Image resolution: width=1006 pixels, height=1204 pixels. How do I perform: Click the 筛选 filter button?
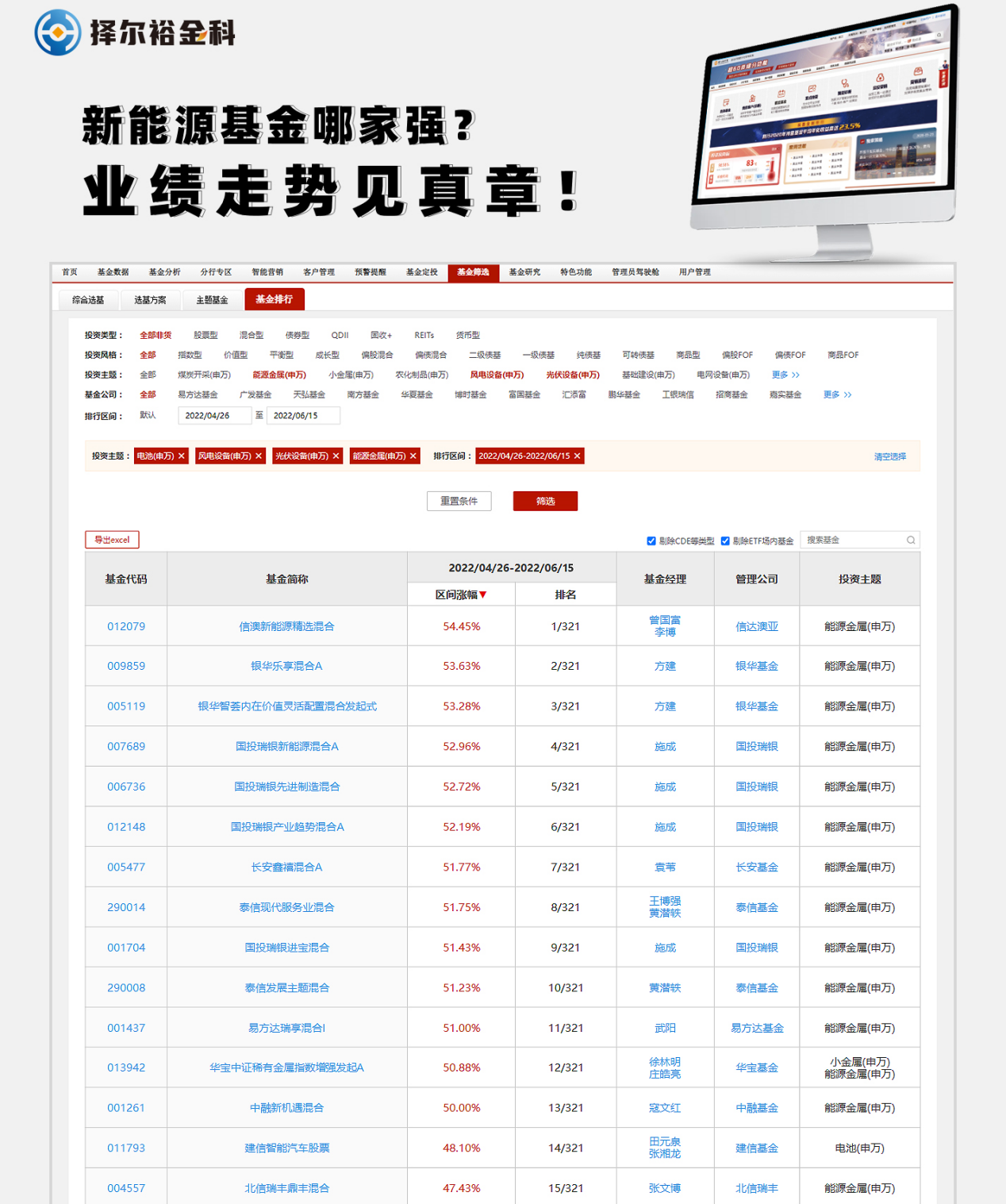coord(545,501)
